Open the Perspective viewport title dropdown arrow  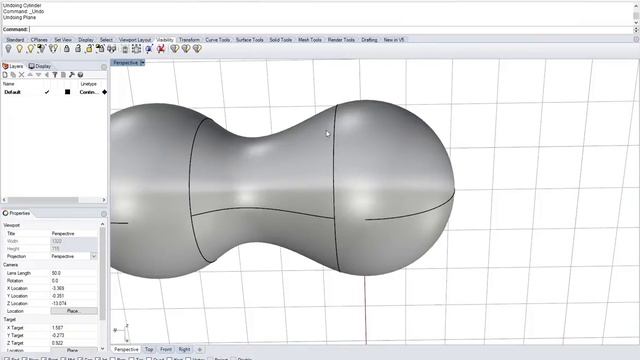click(142, 63)
